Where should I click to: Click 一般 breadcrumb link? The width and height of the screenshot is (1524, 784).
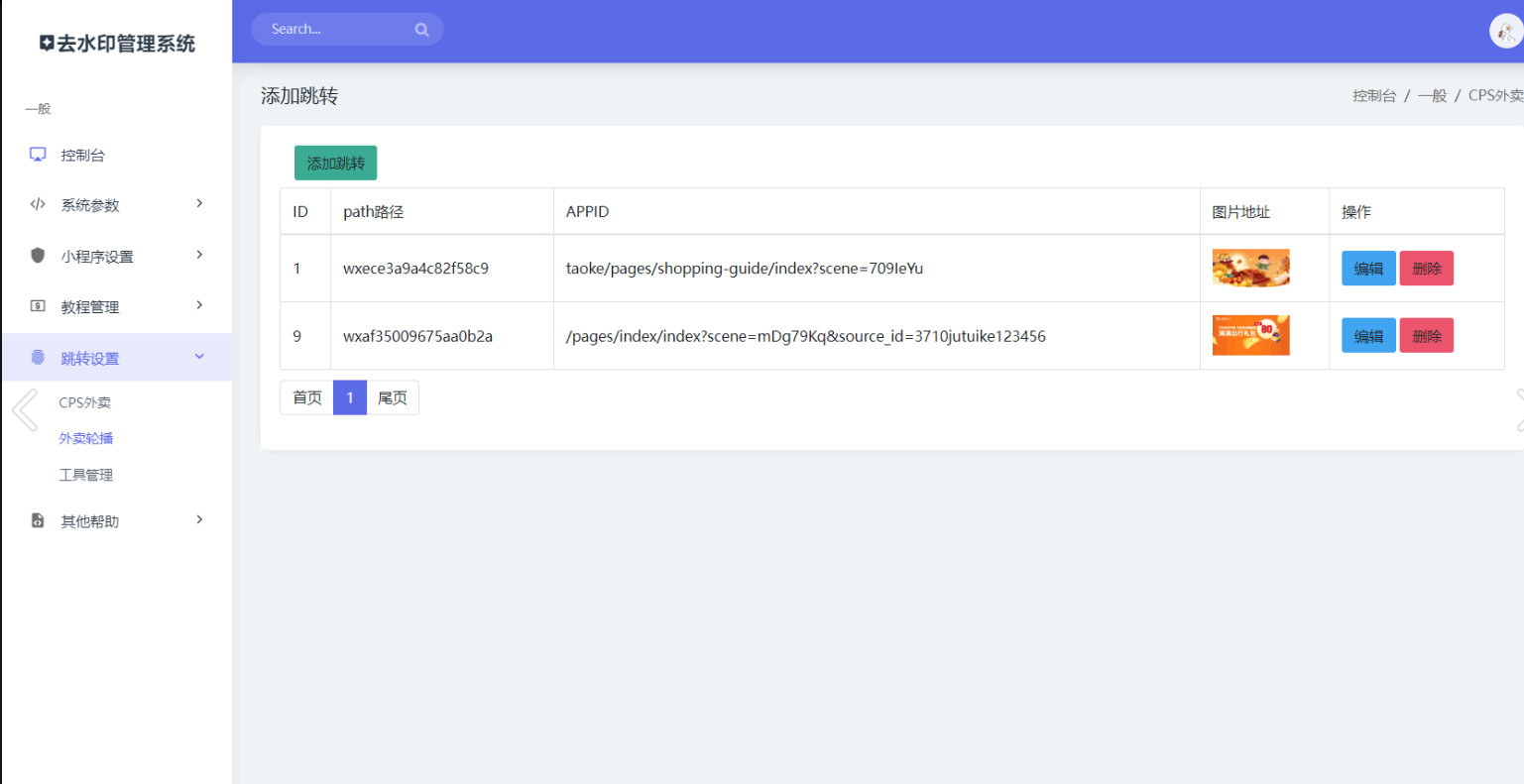(x=1432, y=95)
